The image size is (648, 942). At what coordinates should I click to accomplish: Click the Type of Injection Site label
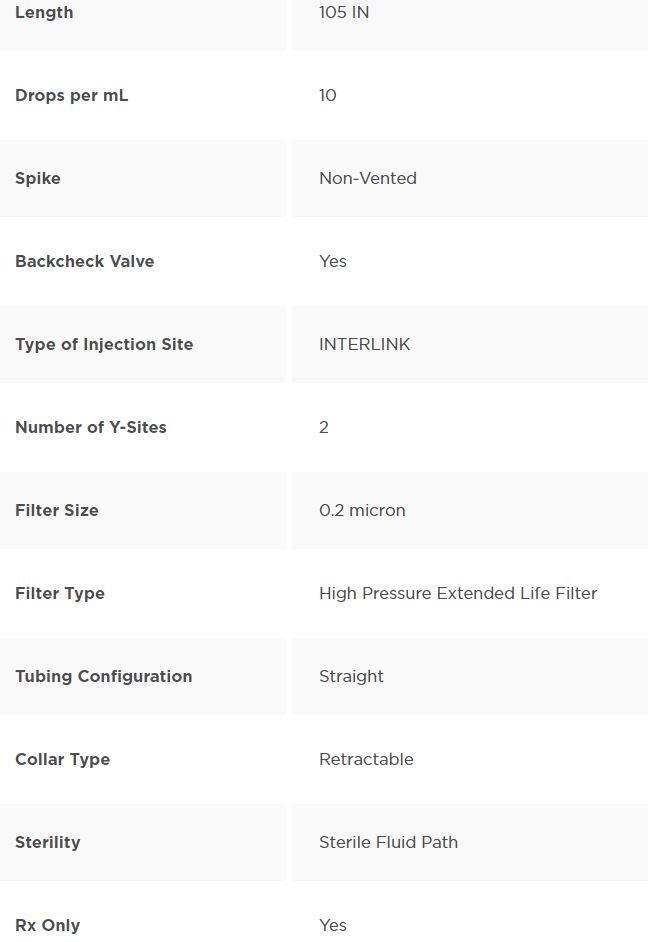click(x=104, y=344)
